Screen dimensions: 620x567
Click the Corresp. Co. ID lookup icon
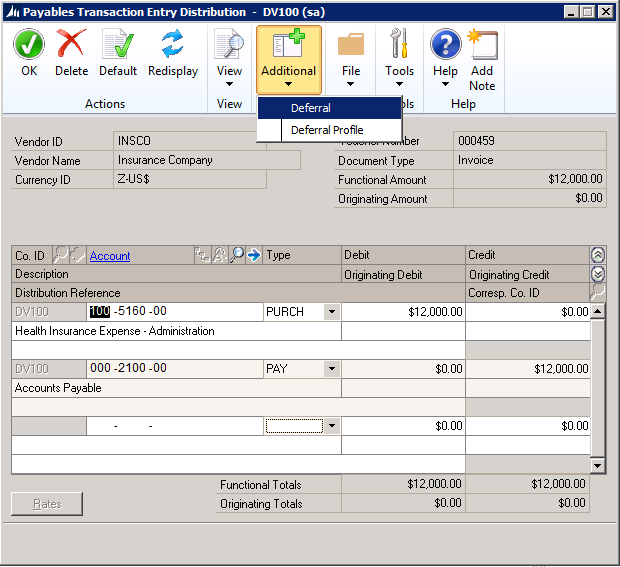[x=597, y=292]
